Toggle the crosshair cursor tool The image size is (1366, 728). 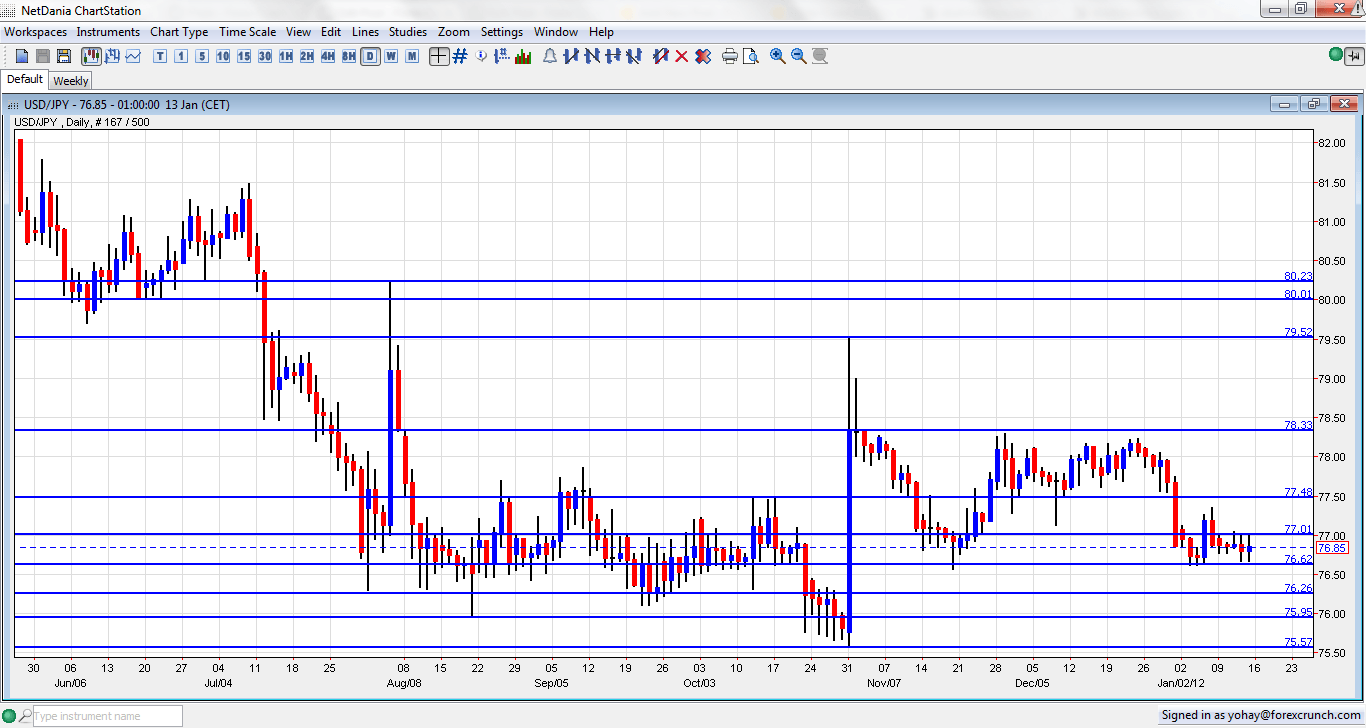click(x=439, y=56)
